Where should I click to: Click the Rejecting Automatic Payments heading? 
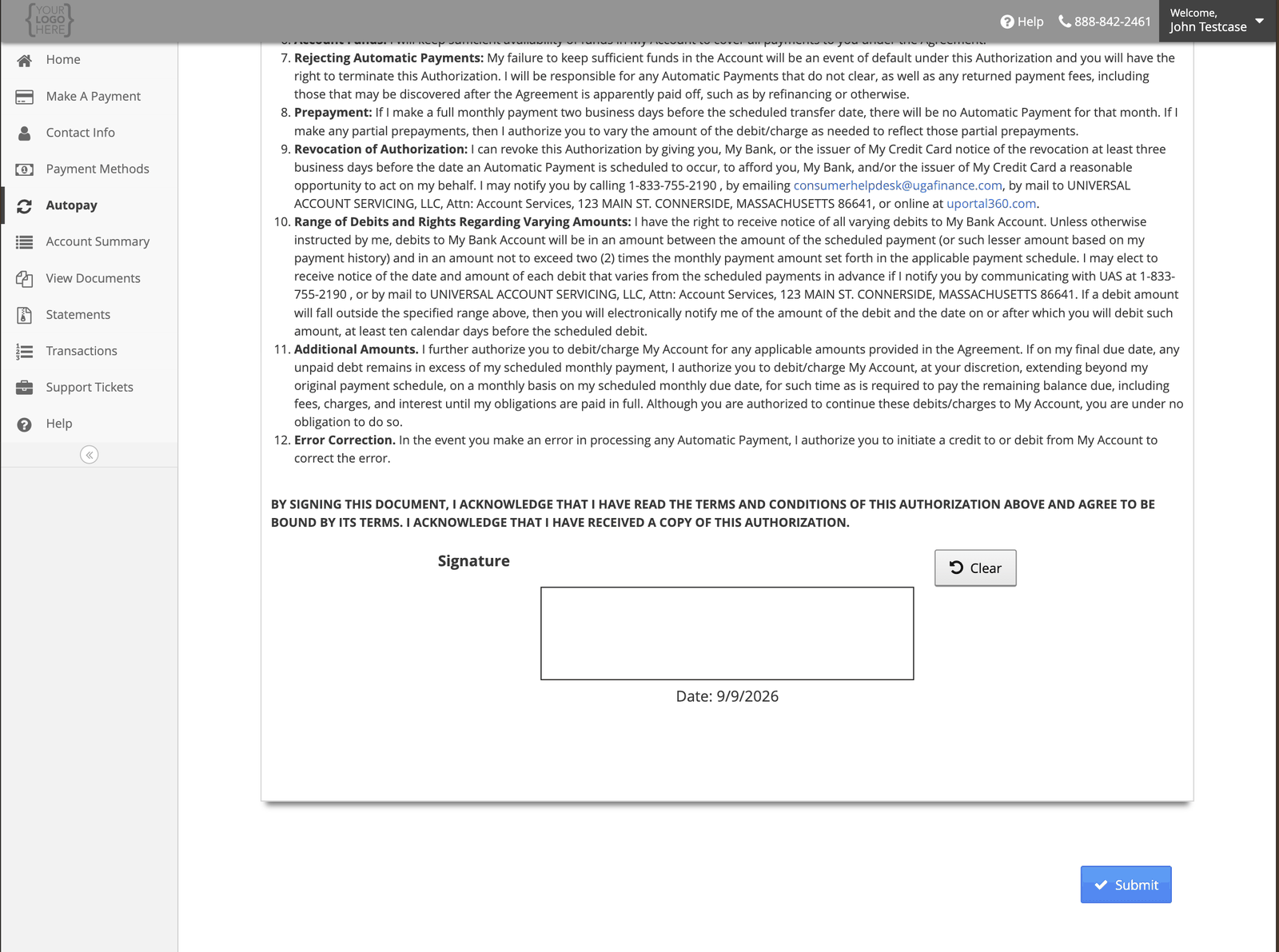[x=388, y=58]
